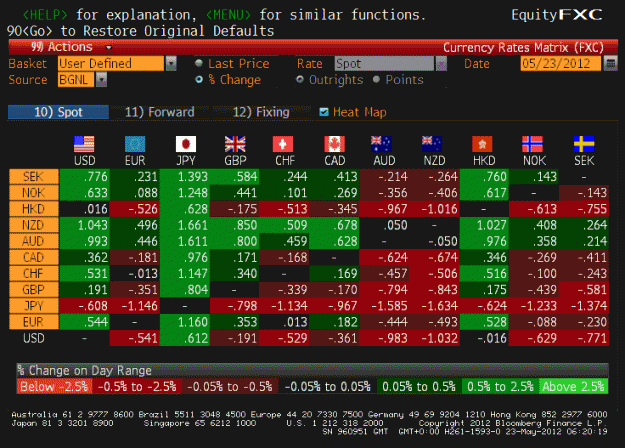Click the EUR row button
The width and height of the screenshot is (625, 448).
click(33, 322)
